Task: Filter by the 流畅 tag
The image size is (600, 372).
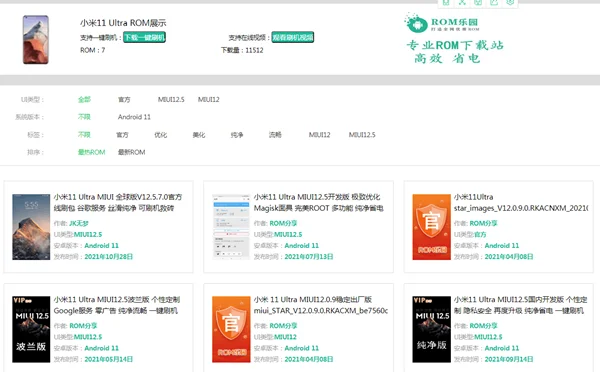Action: (276, 135)
